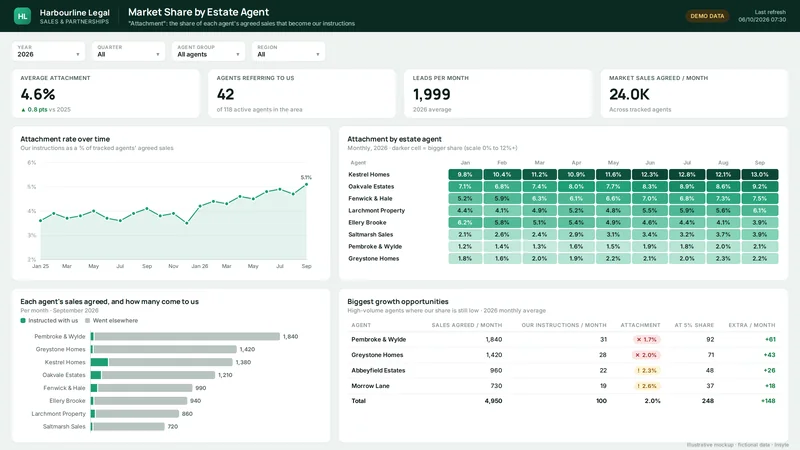Click the amber 2.6% attachment badge
The image size is (800, 450).
(647, 386)
